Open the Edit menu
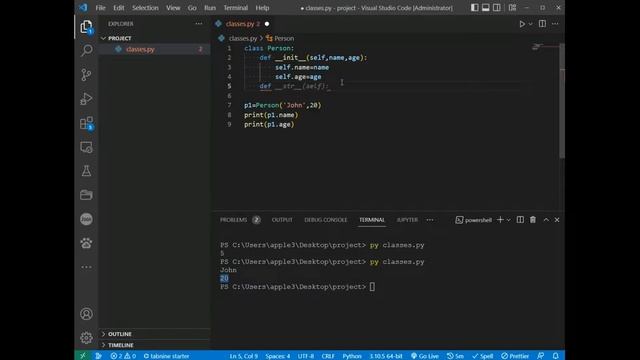 click(x=119, y=8)
